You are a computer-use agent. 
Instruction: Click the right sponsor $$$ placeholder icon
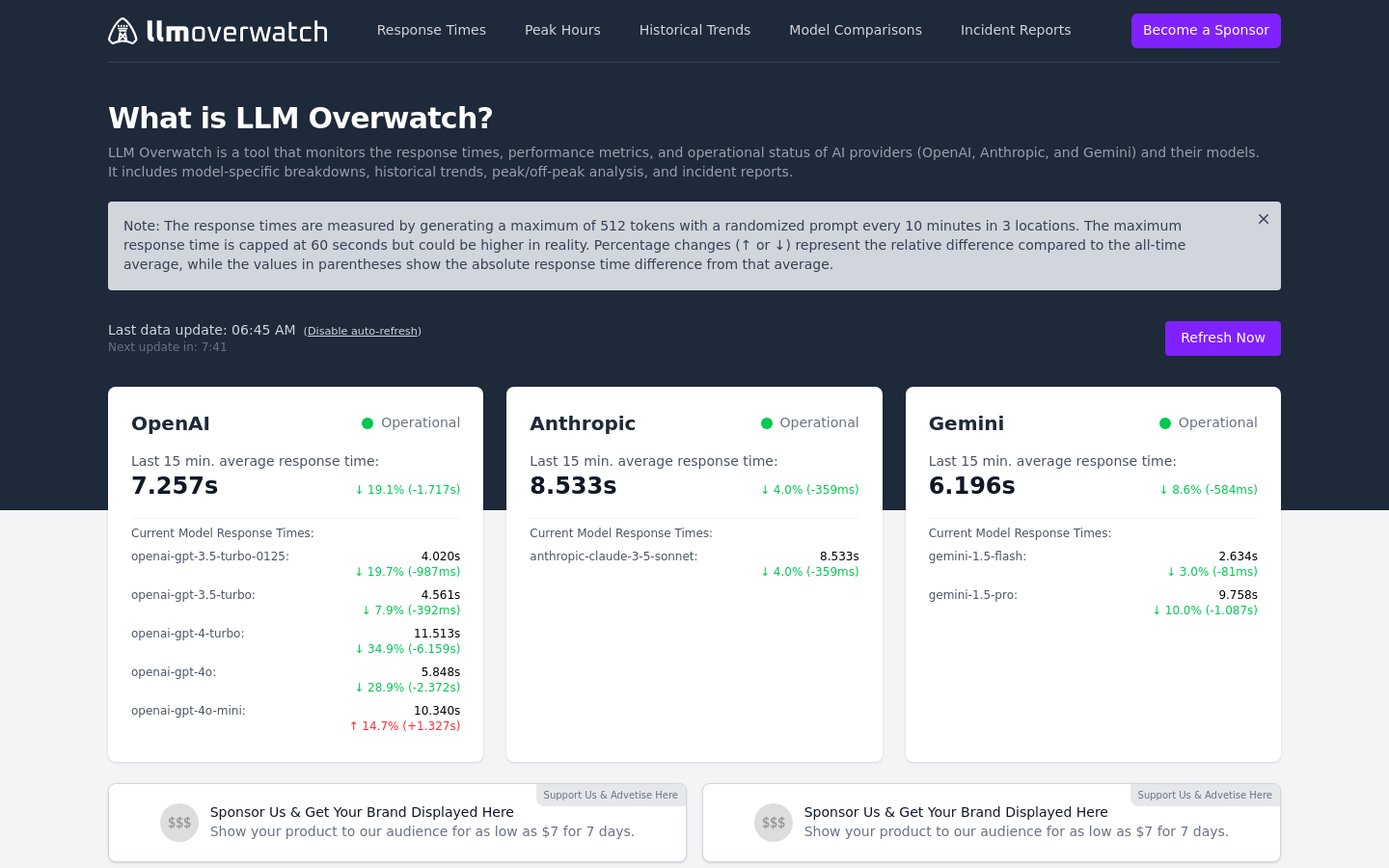774,823
